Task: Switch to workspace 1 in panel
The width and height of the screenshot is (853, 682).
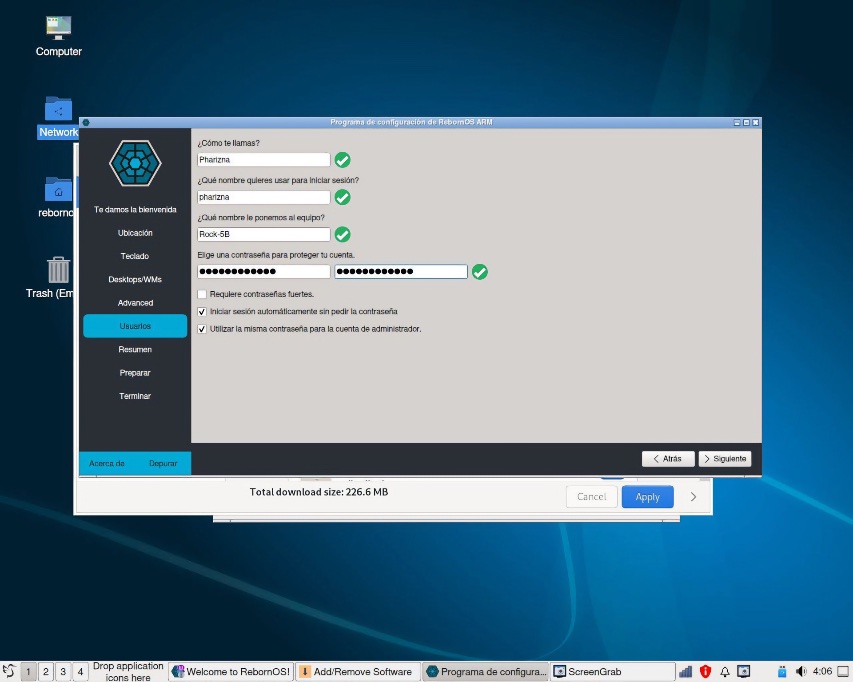Action: (29, 672)
